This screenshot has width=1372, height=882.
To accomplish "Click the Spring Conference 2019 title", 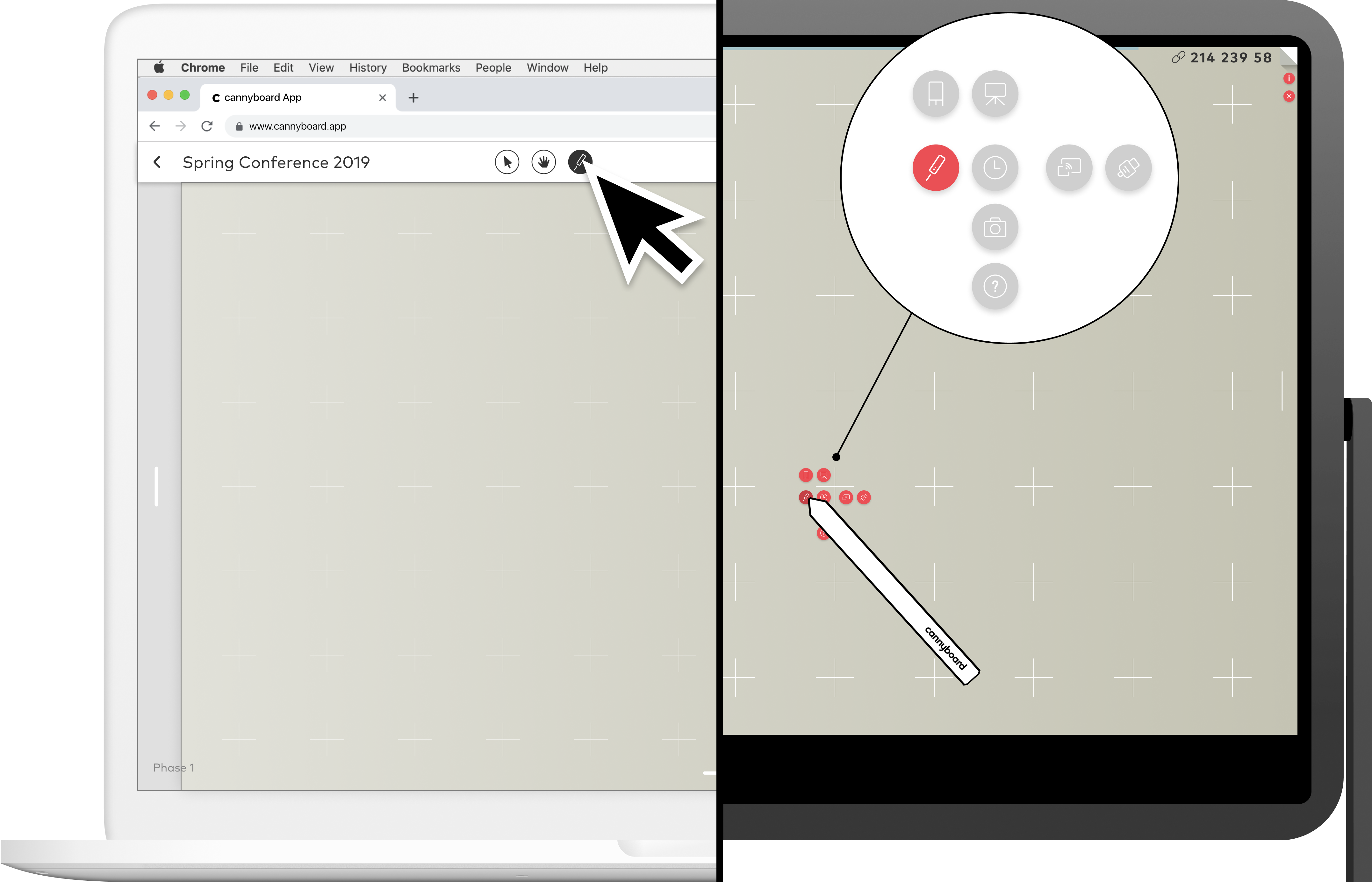I will (276, 163).
